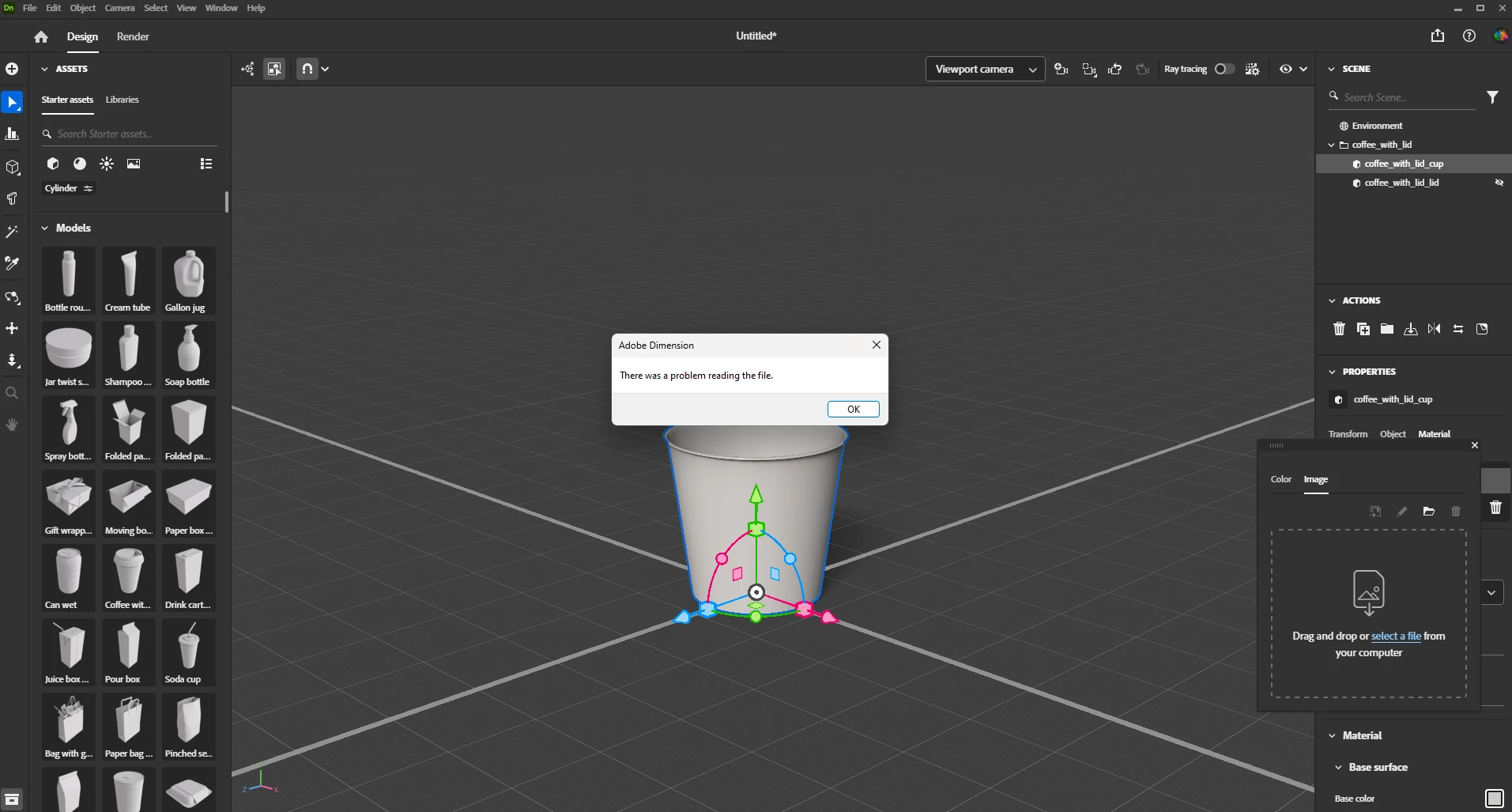This screenshot has width=1512, height=812.
Task: Switch to the Object properties tab
Action: click(x=1393, y=434)
